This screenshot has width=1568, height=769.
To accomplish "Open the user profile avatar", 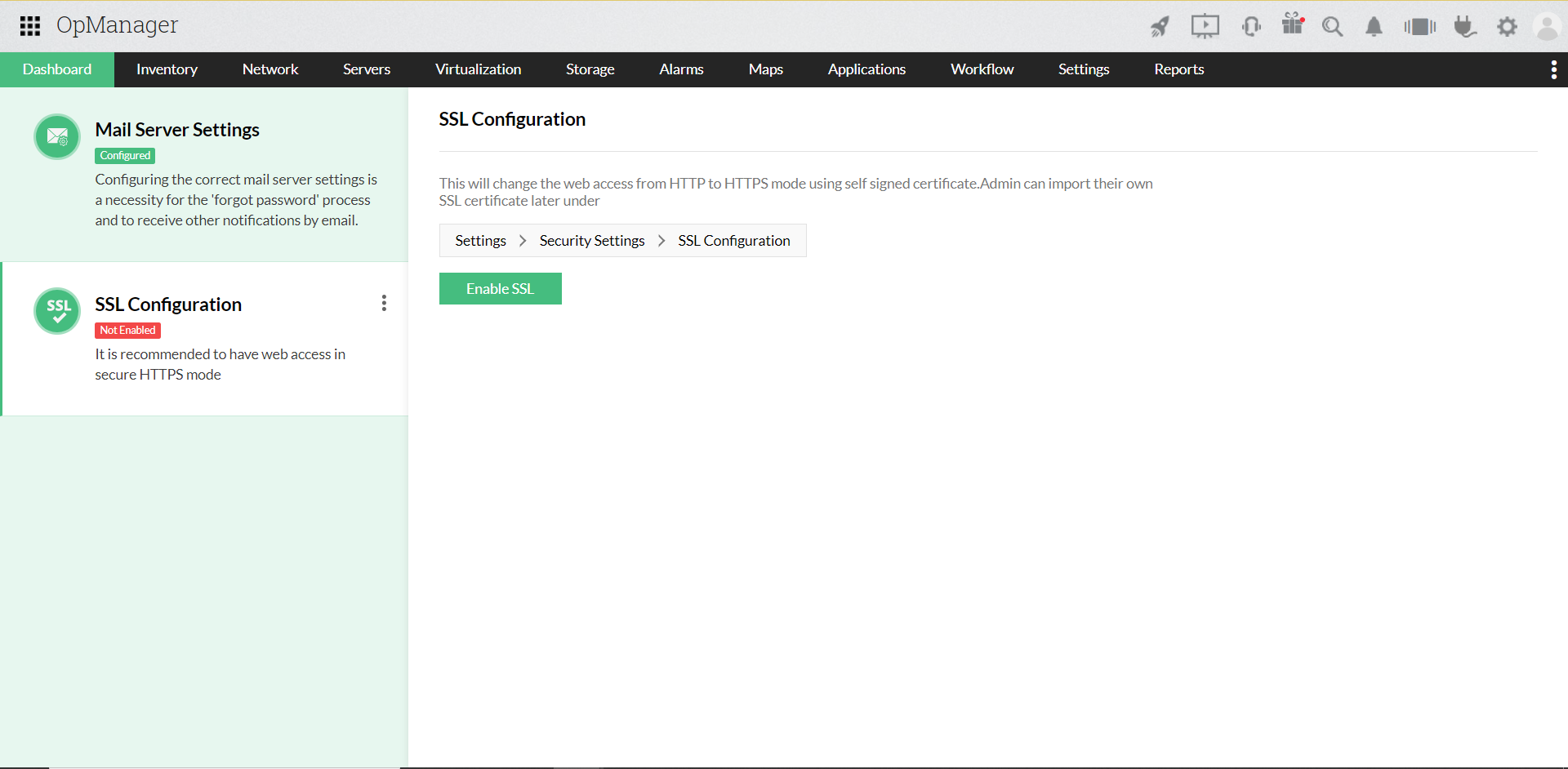I will click(1548, 26).
